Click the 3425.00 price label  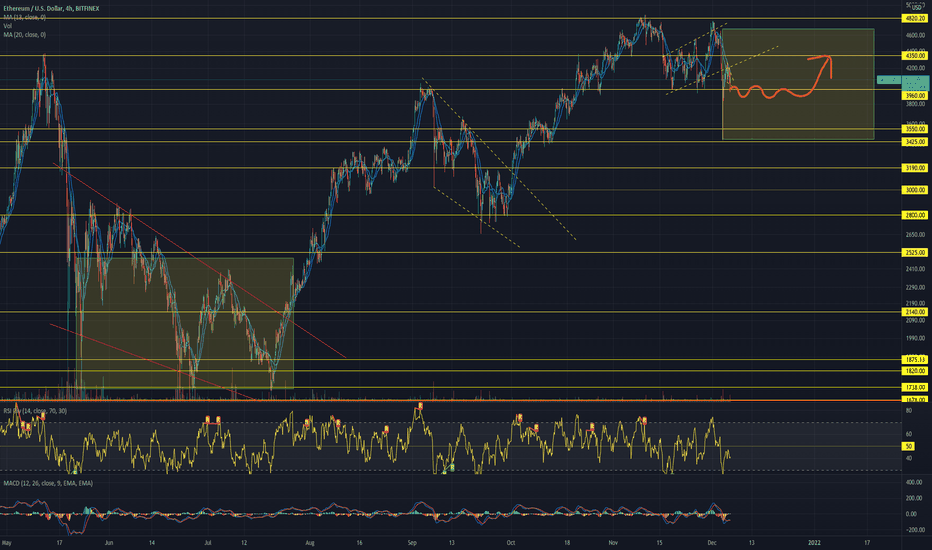click(x=915, y=142)
